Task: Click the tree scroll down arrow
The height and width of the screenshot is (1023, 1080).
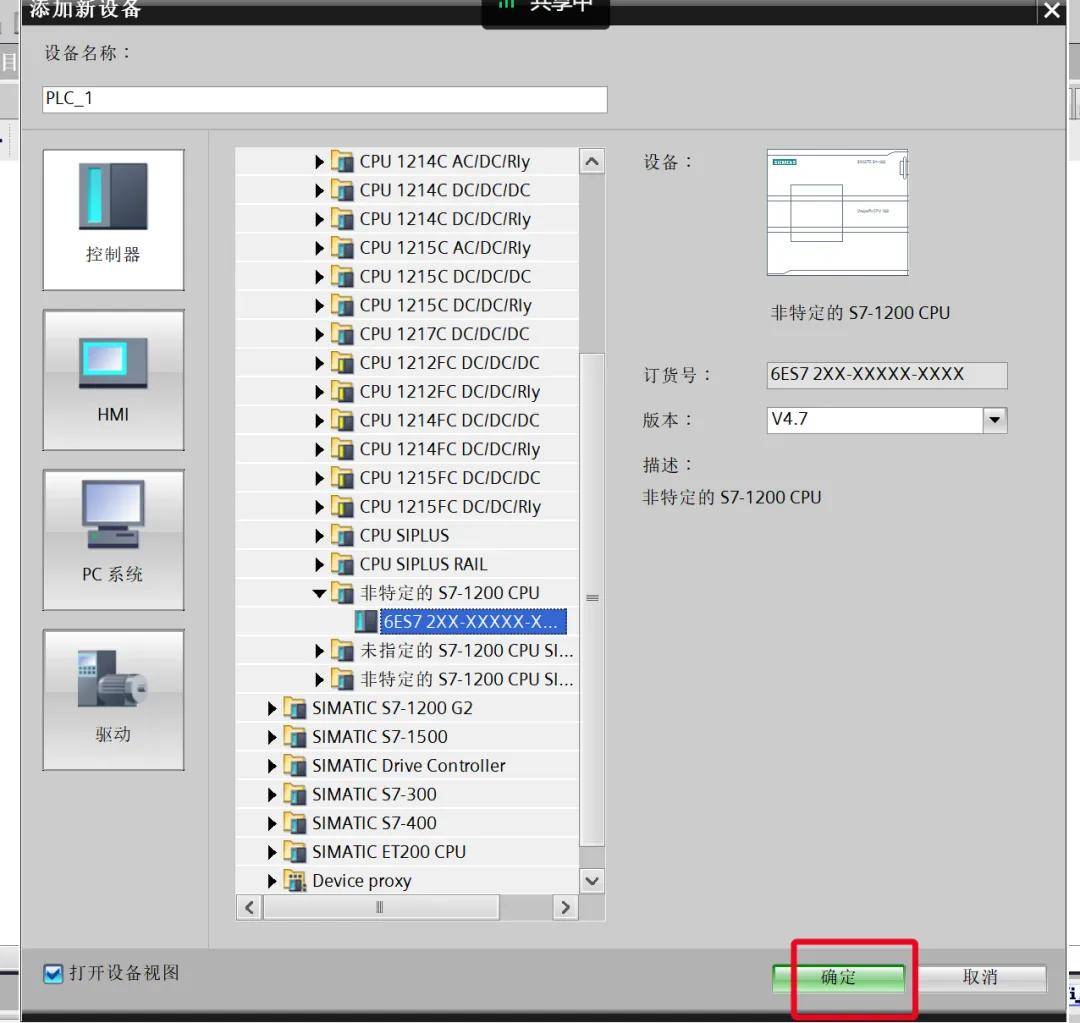Action: pyautogui.click(x=592, y=880)
